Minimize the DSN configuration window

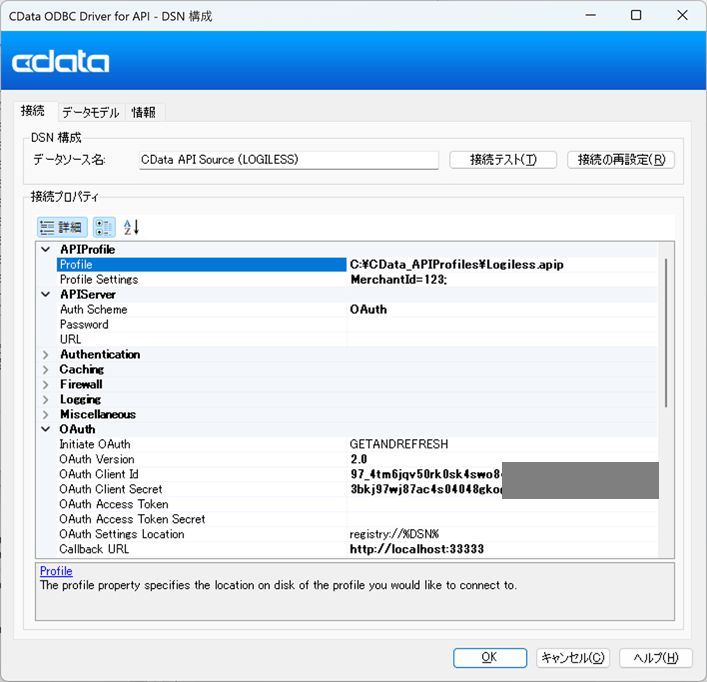(x=591, y=15)
